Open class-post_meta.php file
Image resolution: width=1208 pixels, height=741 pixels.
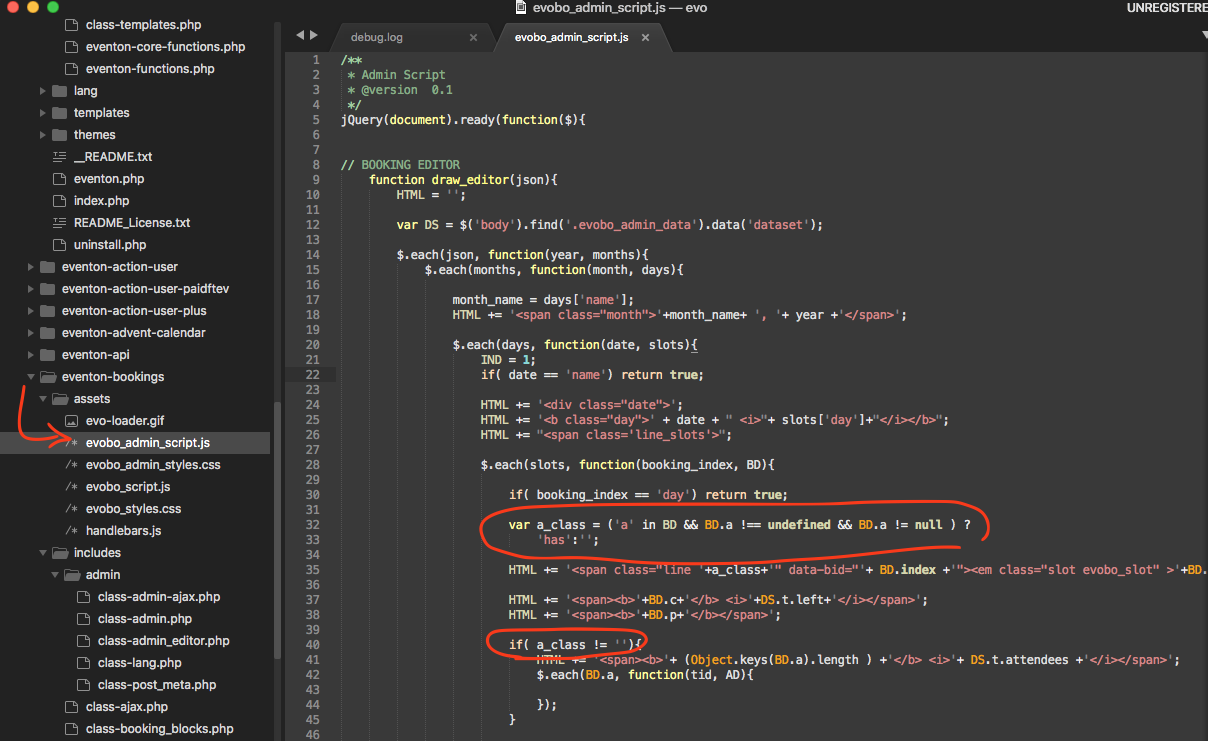click(157, 685)
